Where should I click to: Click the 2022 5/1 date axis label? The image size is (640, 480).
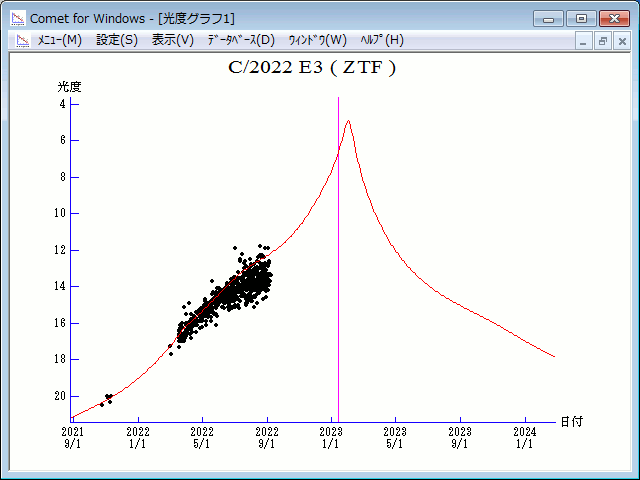[x=202, y=438]
